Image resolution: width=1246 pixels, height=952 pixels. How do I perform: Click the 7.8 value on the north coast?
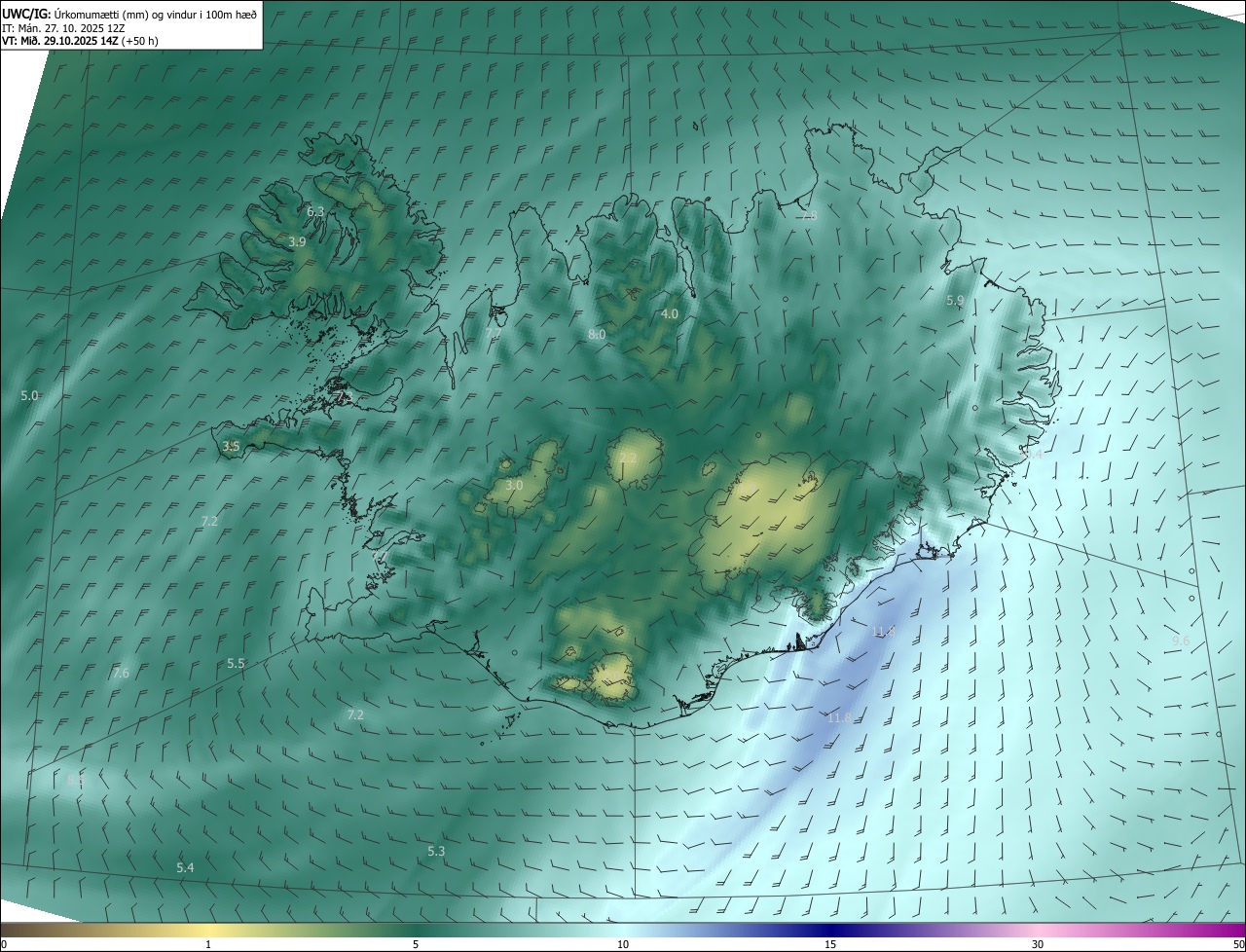[809, 216]
